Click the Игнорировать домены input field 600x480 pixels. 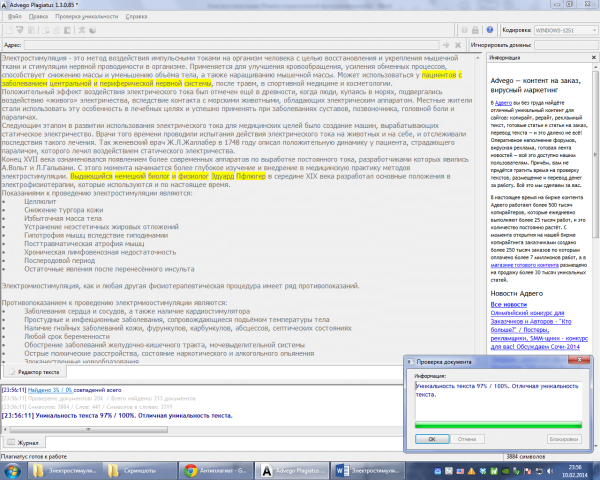click(566, 45)
